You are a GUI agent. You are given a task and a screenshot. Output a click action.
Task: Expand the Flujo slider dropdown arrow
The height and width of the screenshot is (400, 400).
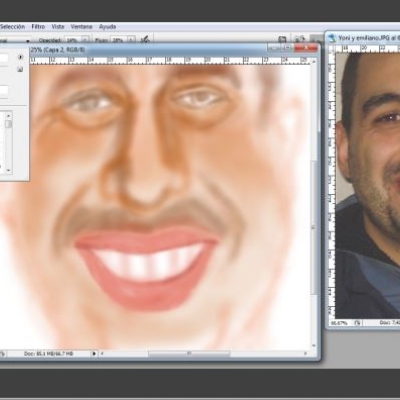click(131, 40)
